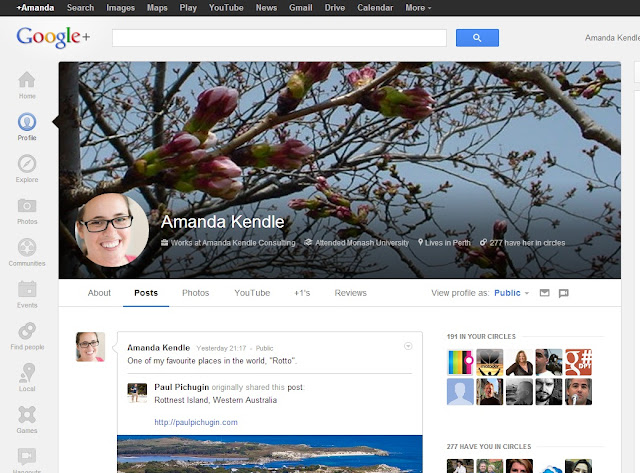Open the Rottnest Island photo in post
The image size is (640, 473).
click(270, 454)
